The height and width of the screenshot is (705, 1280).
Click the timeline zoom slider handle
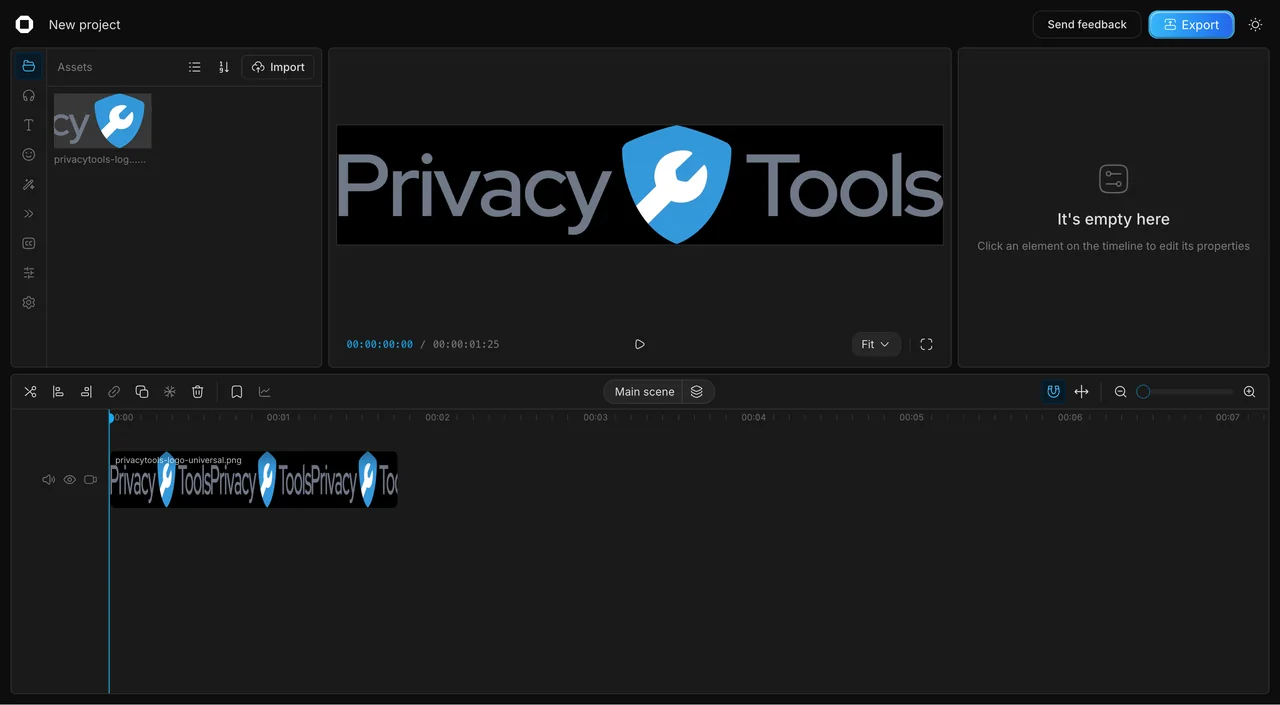(1143, 392)
